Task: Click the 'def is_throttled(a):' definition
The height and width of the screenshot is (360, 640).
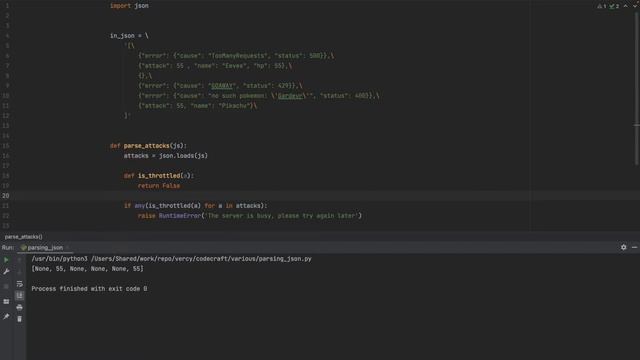Action: point(159,176)
